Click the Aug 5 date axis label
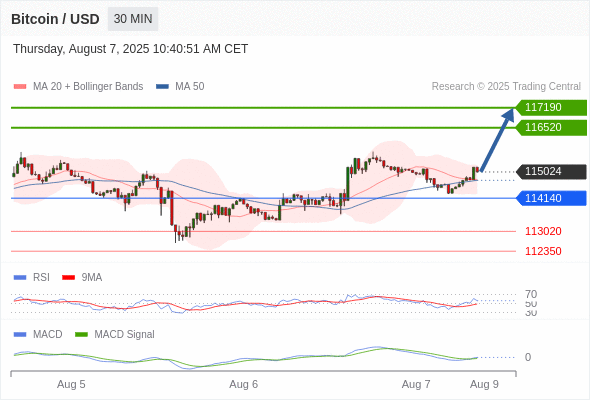 tap(71, 385)
